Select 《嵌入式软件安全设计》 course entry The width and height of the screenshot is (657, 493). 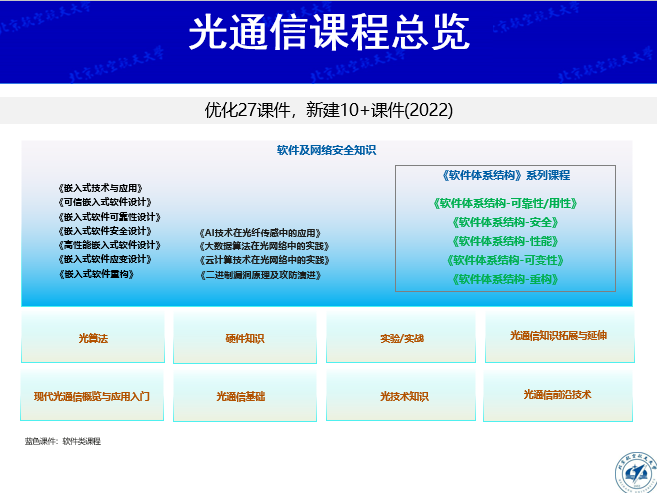click(105, 231)
